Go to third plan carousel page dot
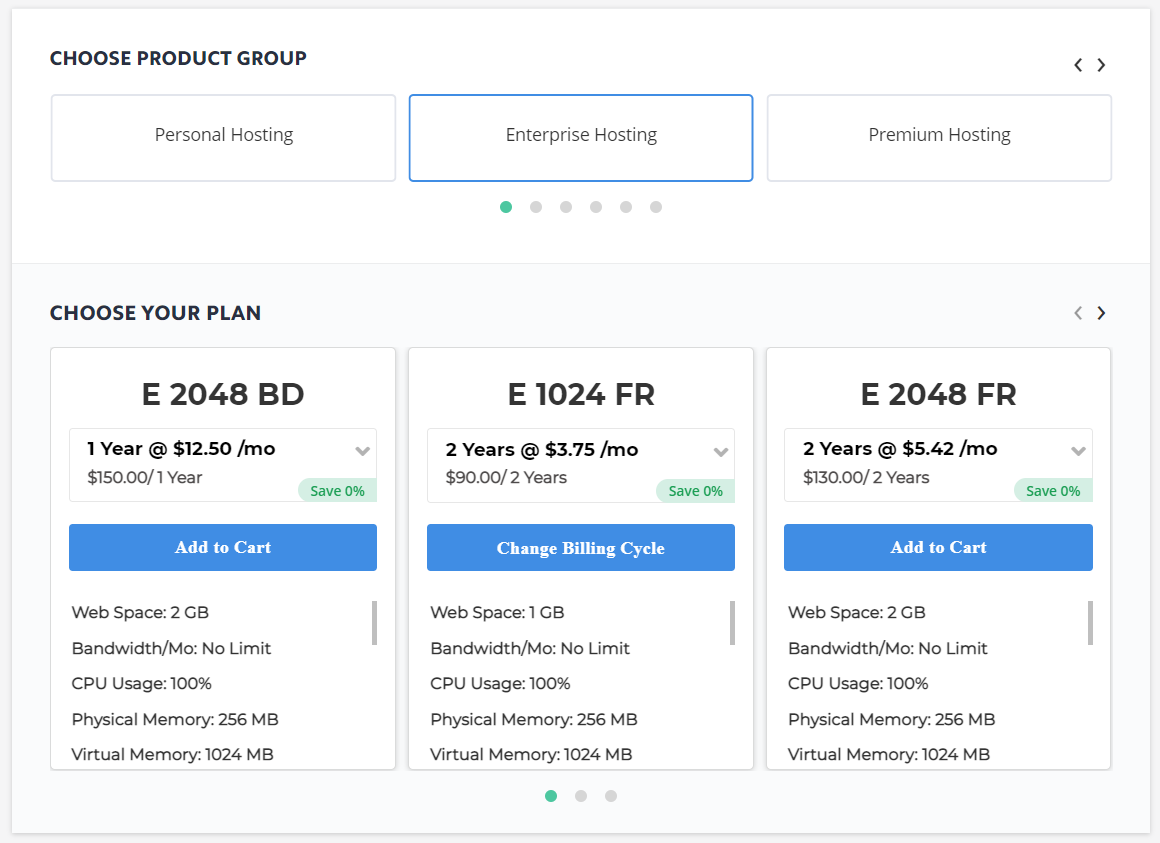Viewport: 1160px width, 843px height. pyautogui.click(x=611, y=796)
